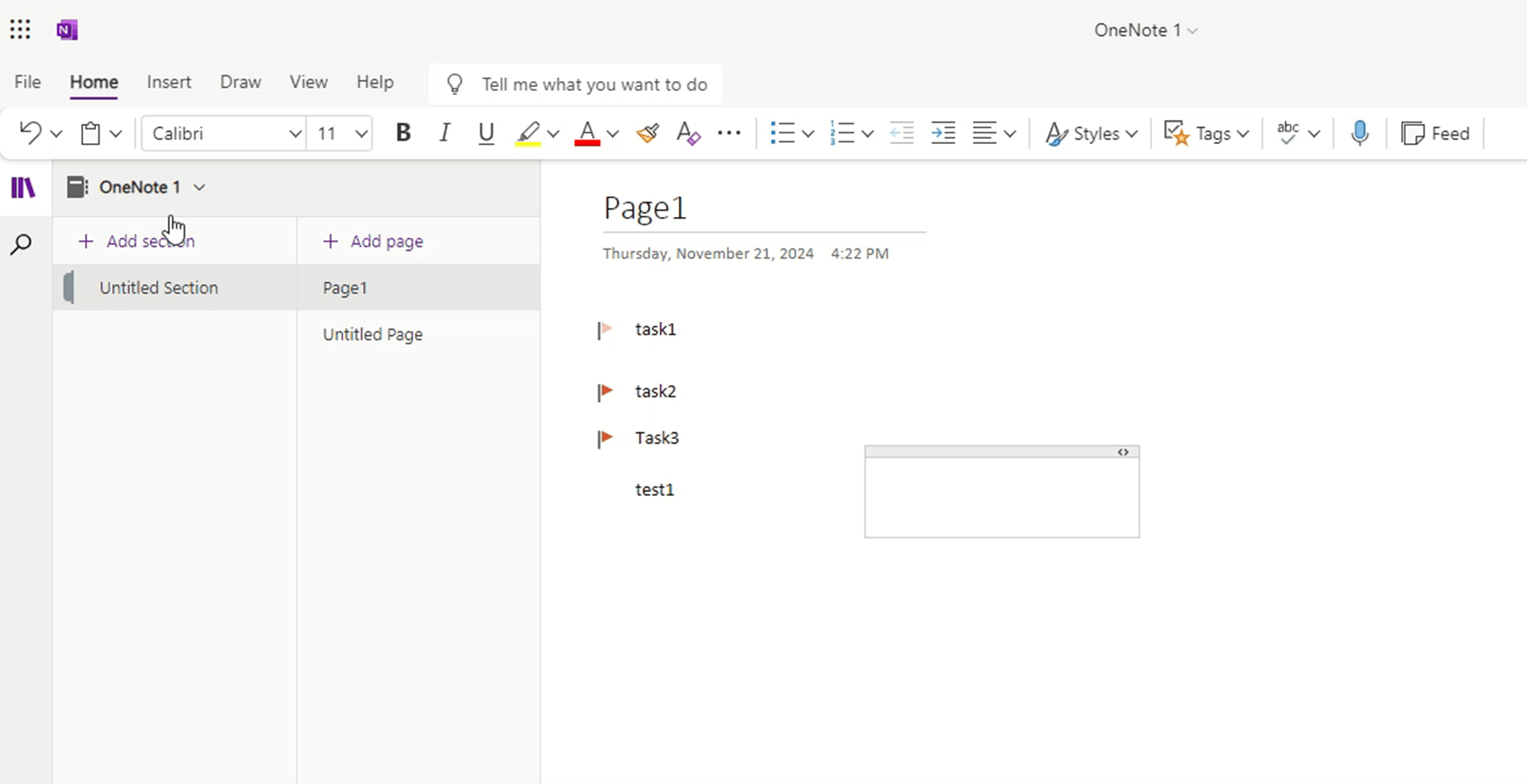Open the Insert menu

click(x=168, y=82)
